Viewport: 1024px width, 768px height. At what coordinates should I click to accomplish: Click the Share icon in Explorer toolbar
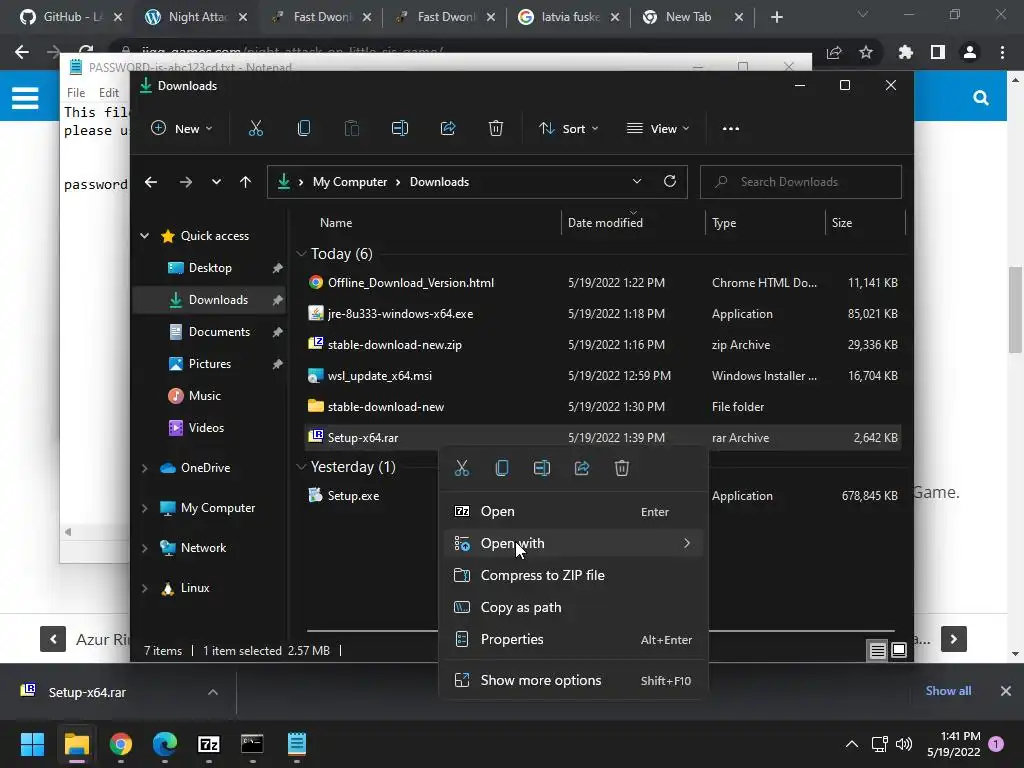pos(448,129)
